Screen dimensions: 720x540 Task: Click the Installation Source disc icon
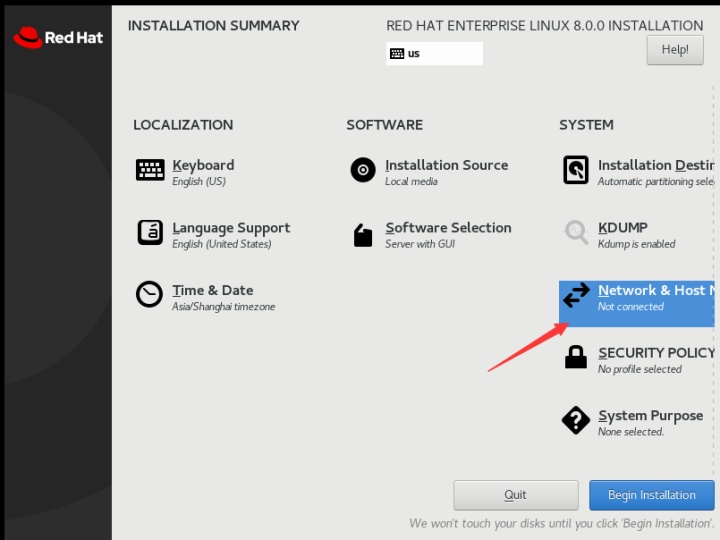tap(363, 170)
